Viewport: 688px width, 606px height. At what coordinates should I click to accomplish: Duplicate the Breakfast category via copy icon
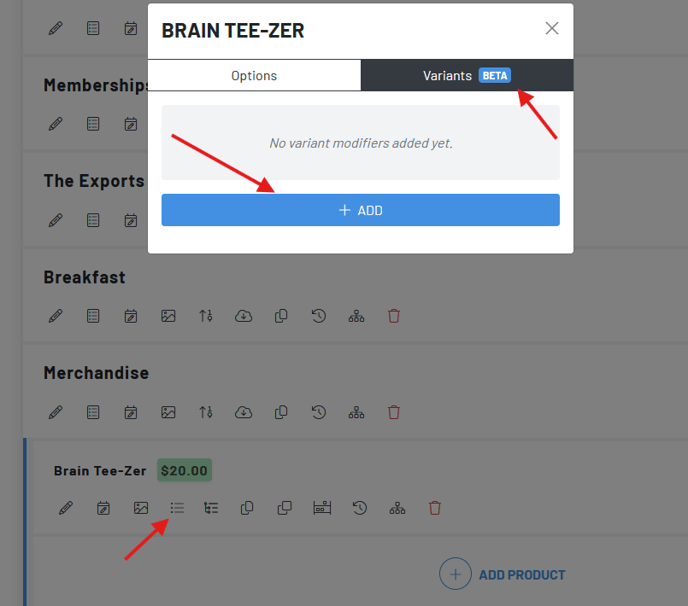tap(281, 316)
